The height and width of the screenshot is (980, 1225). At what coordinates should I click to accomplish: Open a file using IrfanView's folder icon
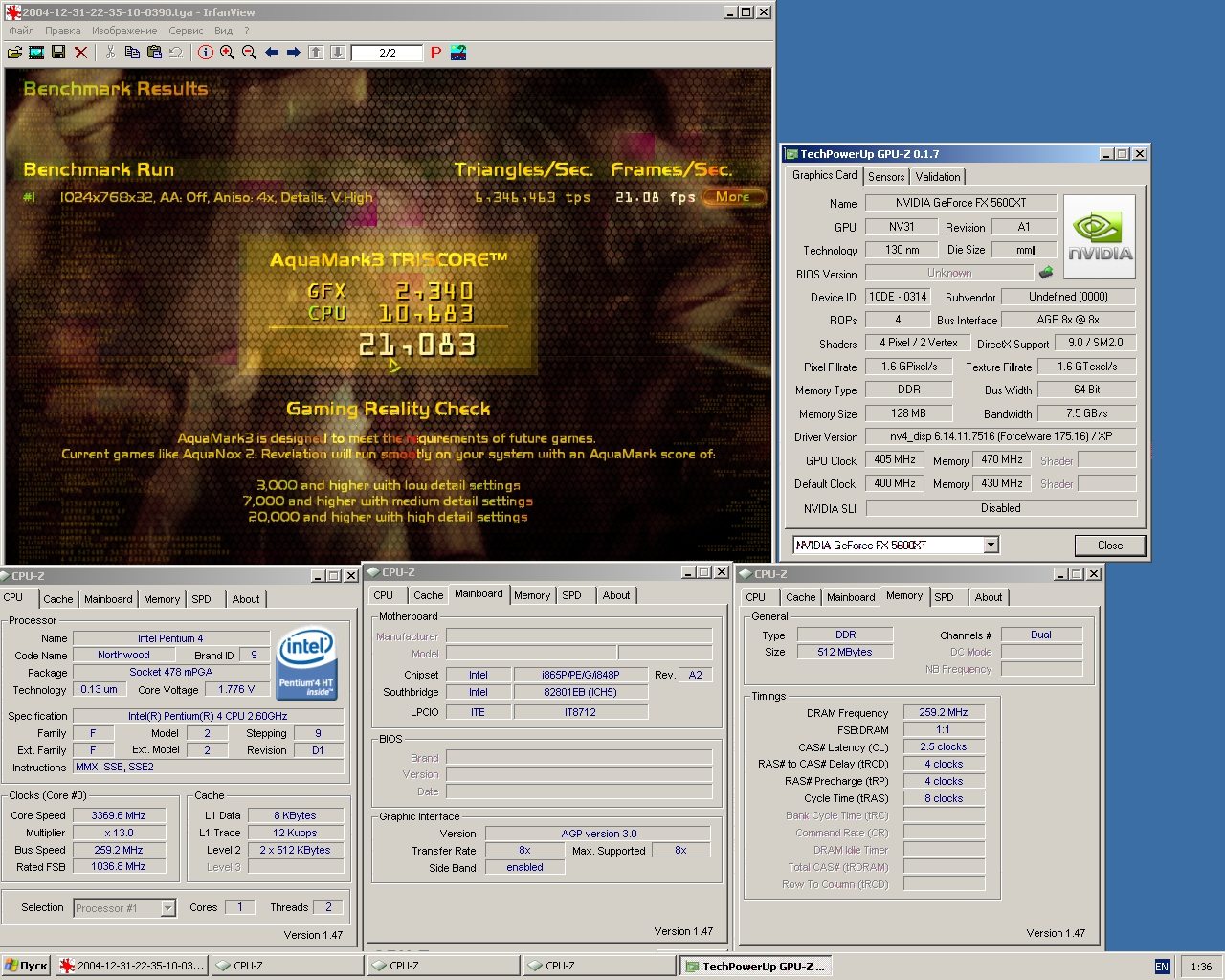(14, 53)
